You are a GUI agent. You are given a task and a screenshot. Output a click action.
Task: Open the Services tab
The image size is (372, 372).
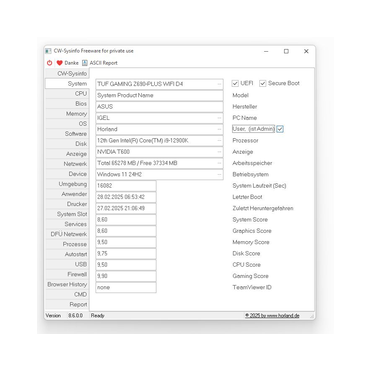67,224
